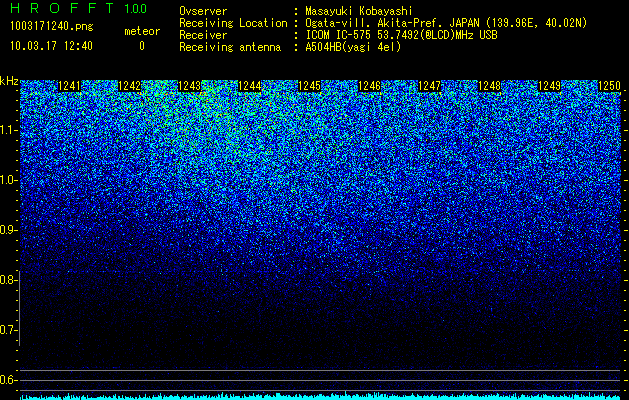The height and width of the screenshot is (400, 629).
Task: Click the gray vertical range bar by 0.7–0.8
Action: 20,308
